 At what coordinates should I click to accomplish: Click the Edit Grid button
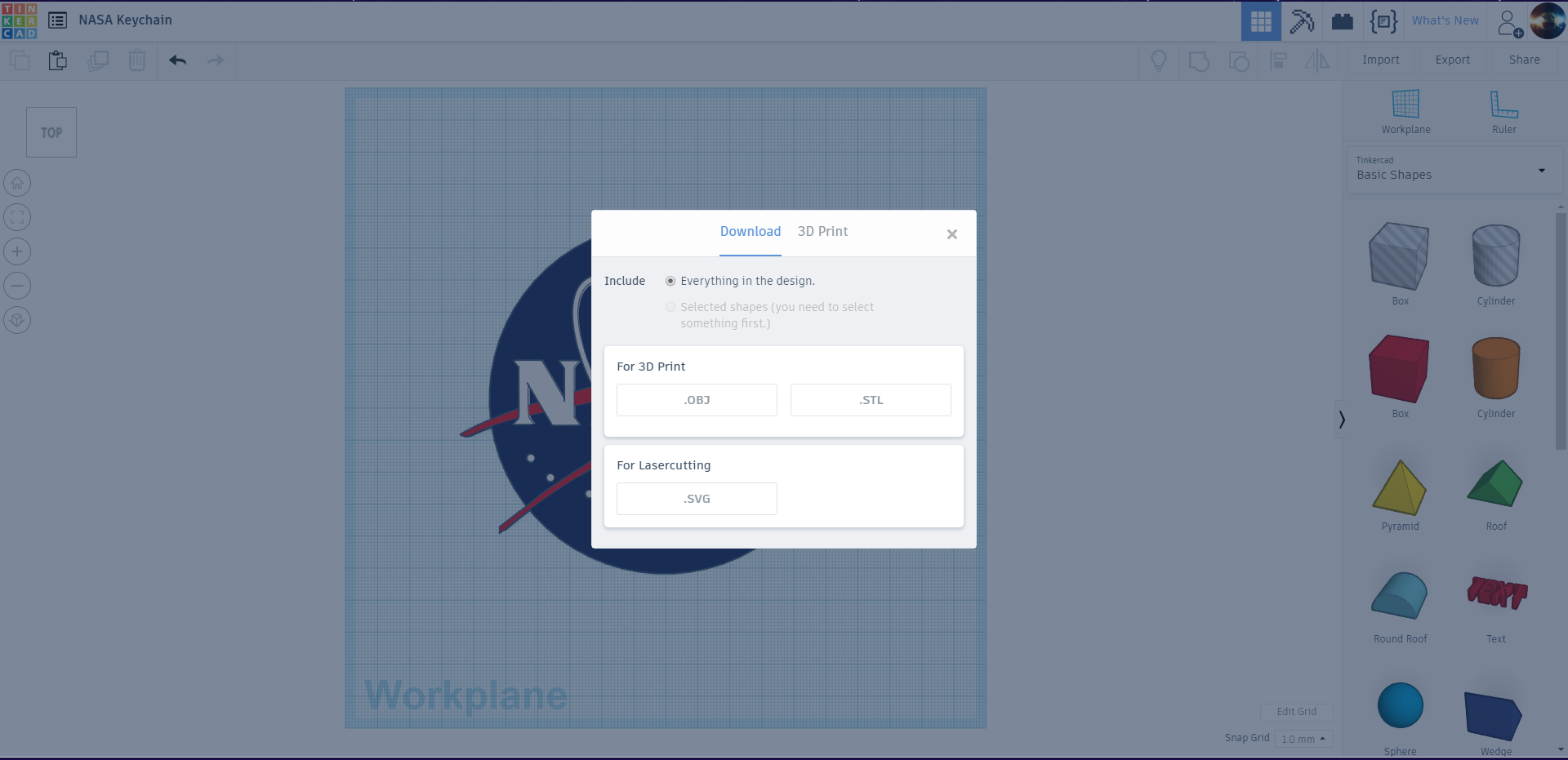(1296, 712)
